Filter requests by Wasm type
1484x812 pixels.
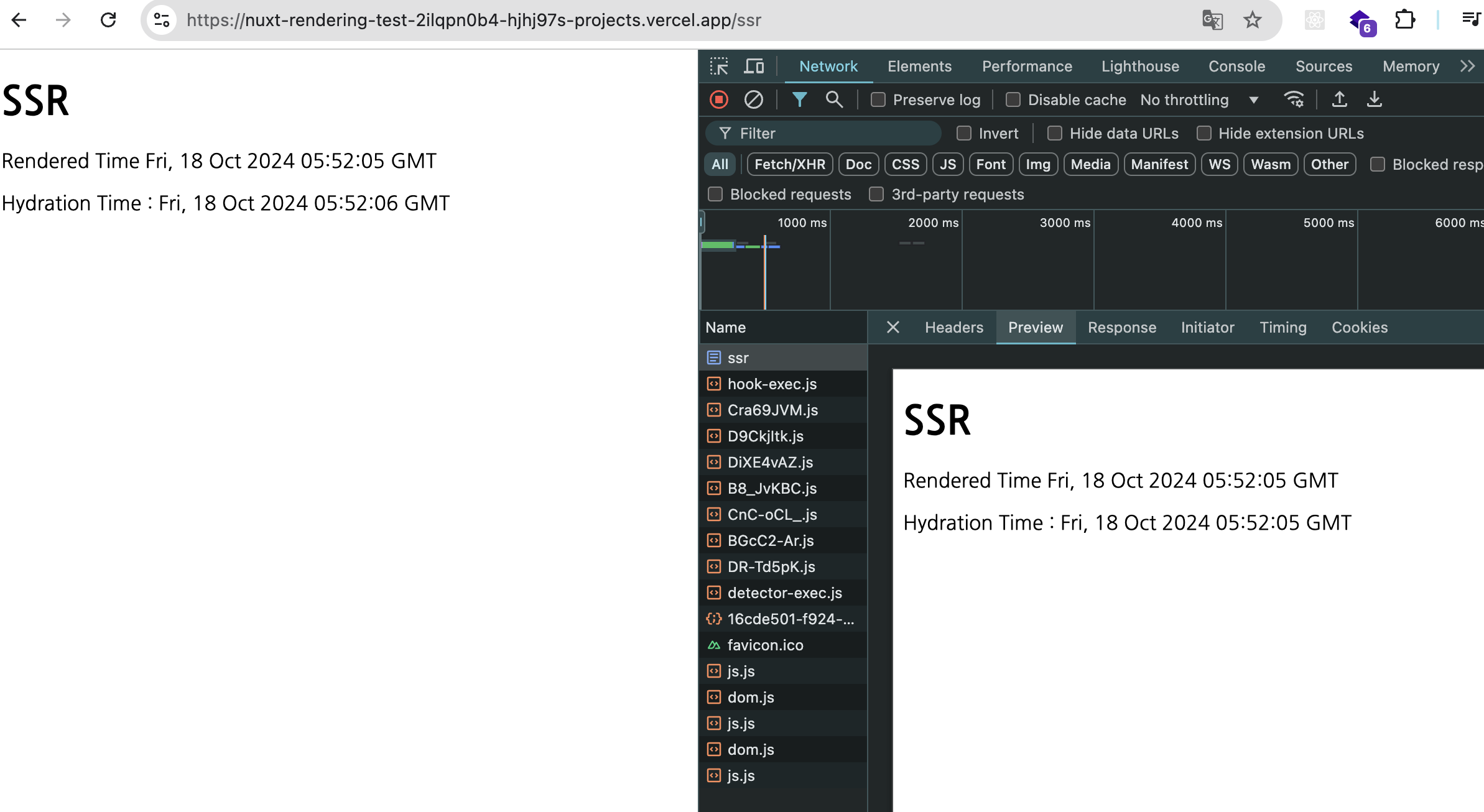pyautogui.click(x=1271, y=164)
